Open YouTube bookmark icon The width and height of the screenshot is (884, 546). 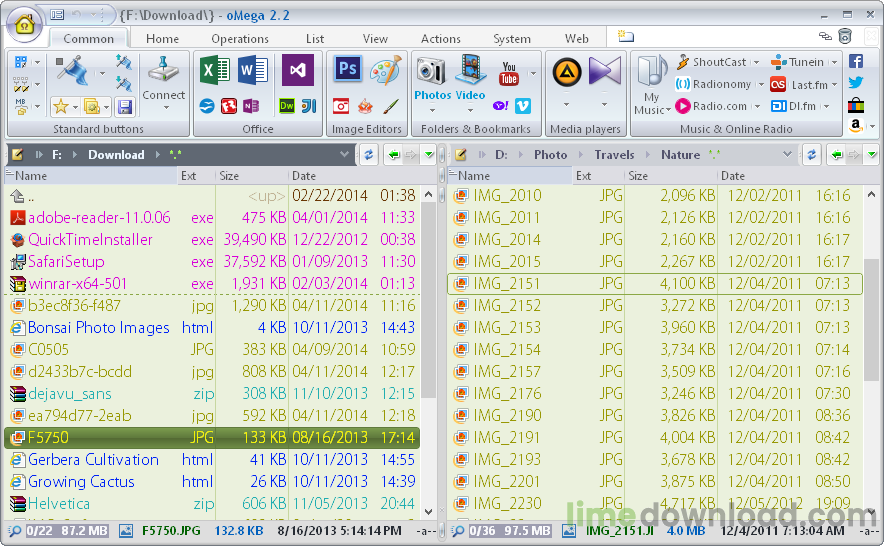click(509, 73)
